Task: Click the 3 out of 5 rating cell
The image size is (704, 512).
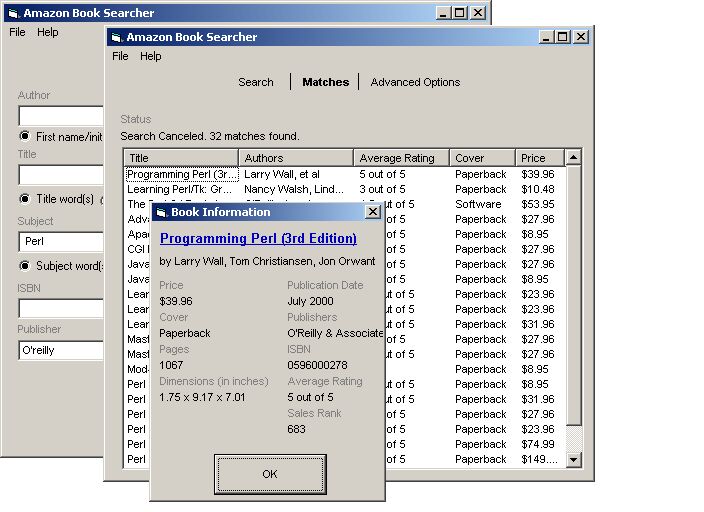Action: click(x=382, y=189)
